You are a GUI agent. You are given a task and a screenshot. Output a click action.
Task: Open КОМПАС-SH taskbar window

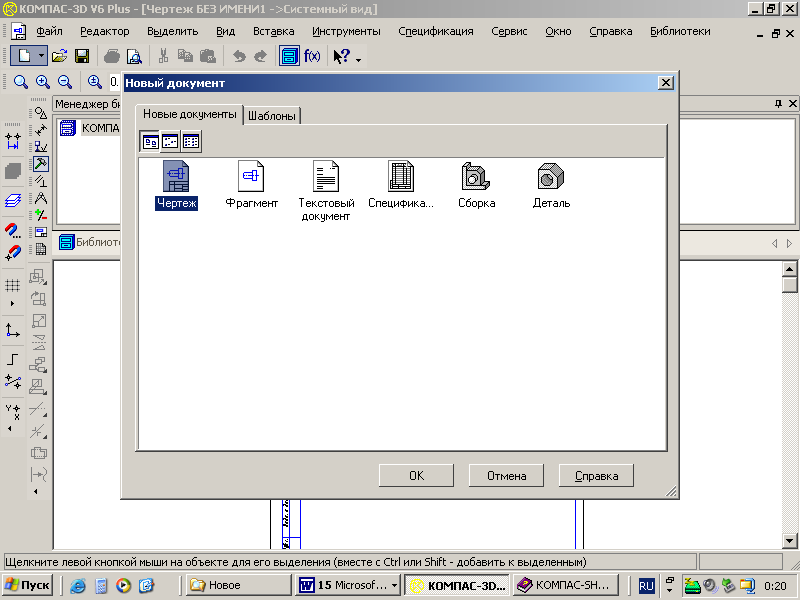[x=565, y=585]
